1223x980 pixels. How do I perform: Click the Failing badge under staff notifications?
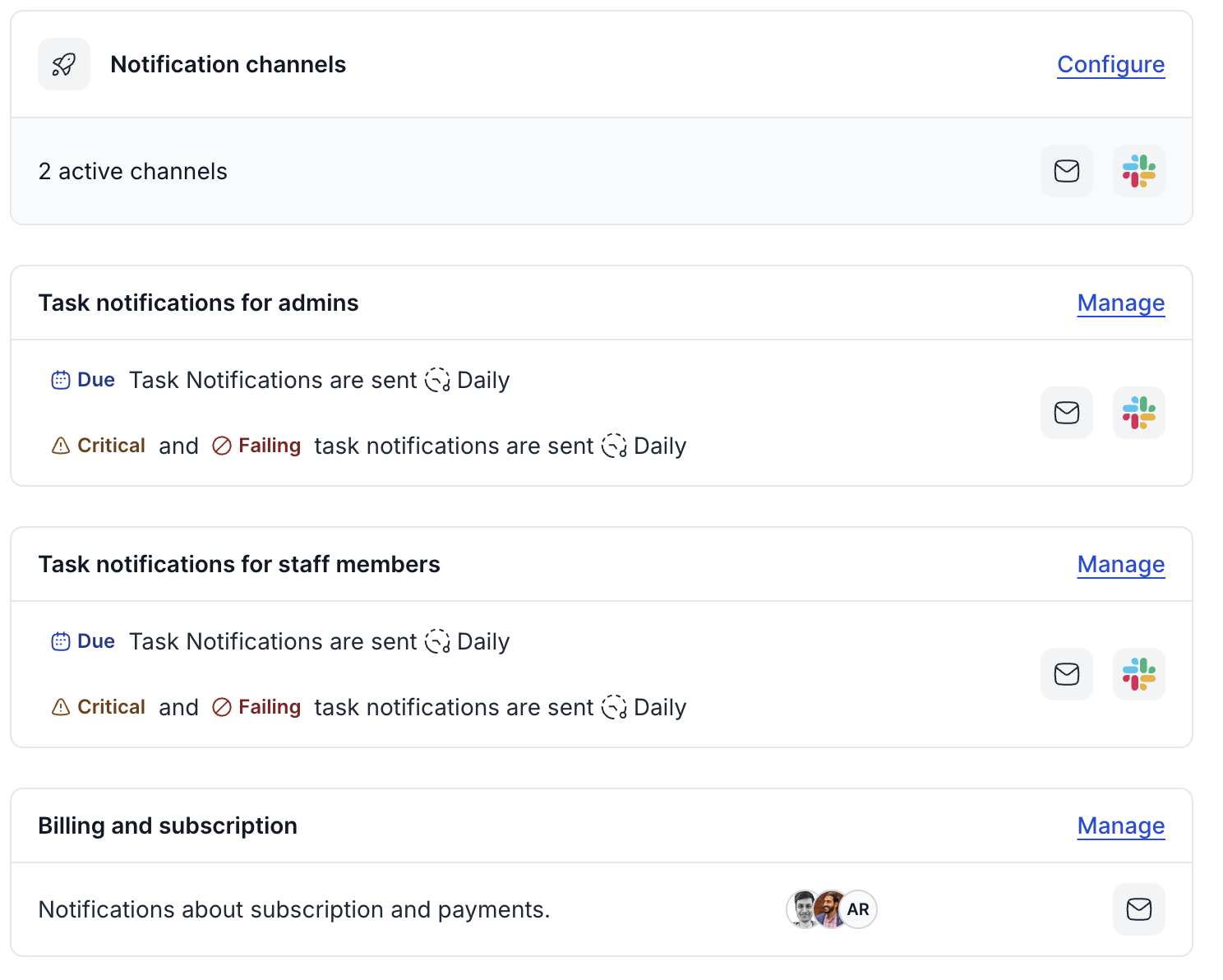pos(257,707)
